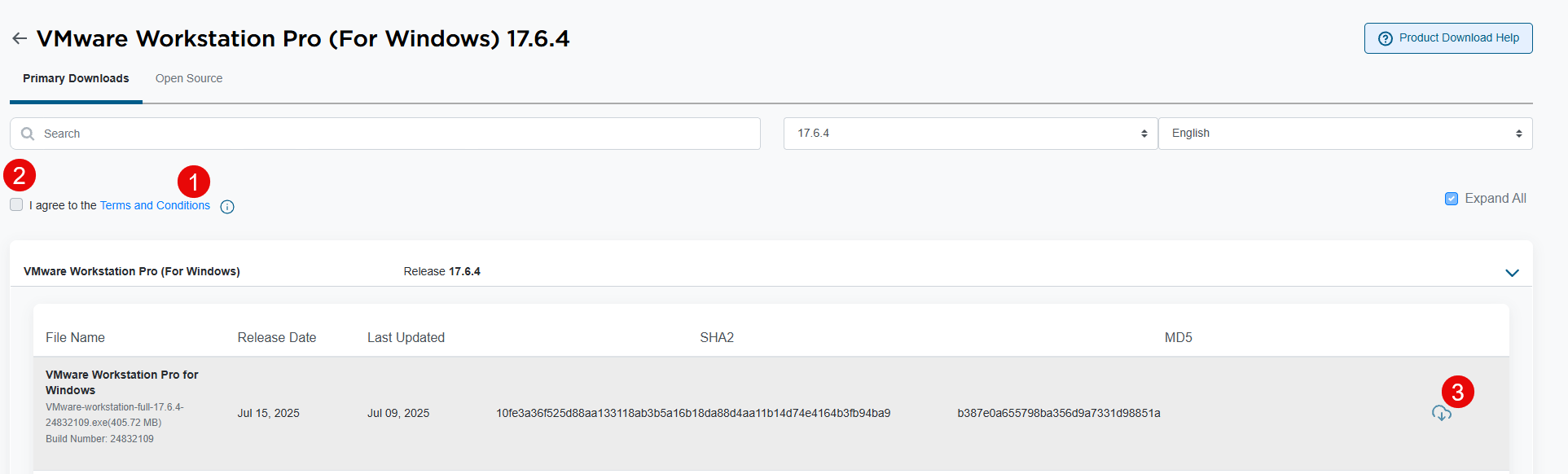Screen dimensions: 1568x474
Task: Select the Primary Downloads tab
Action: pos(76,79)
